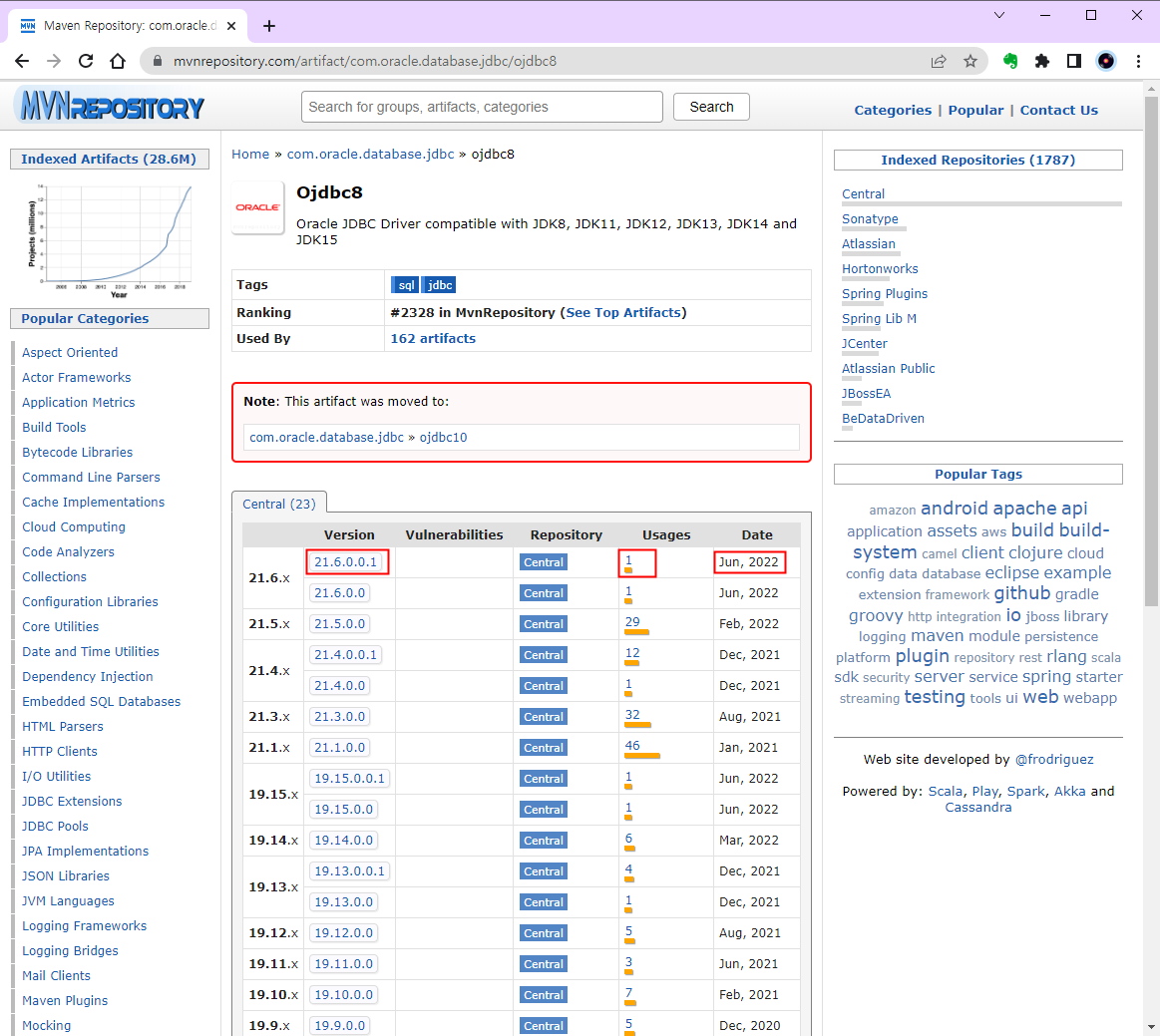Click the Oracle logo thumbnail
Screen dimensions: 1160x1036
[257, 207]
